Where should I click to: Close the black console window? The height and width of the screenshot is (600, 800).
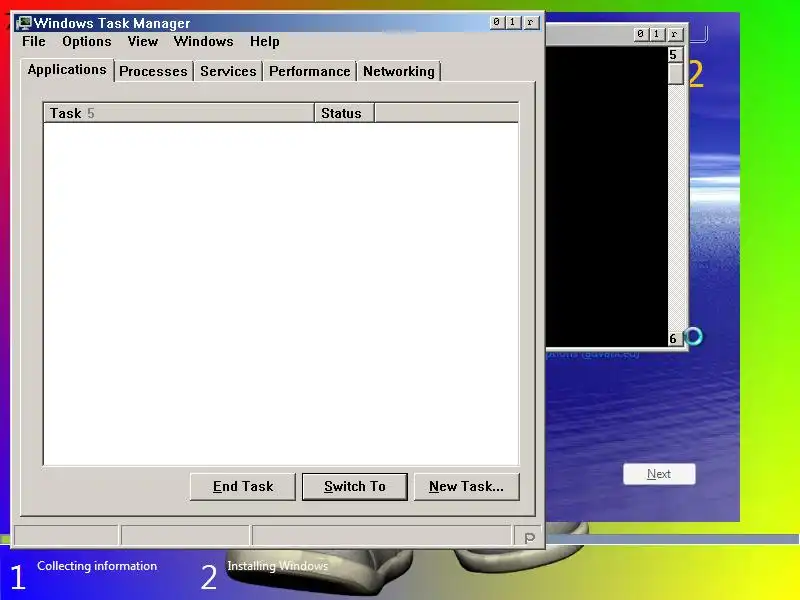point(674,34)
